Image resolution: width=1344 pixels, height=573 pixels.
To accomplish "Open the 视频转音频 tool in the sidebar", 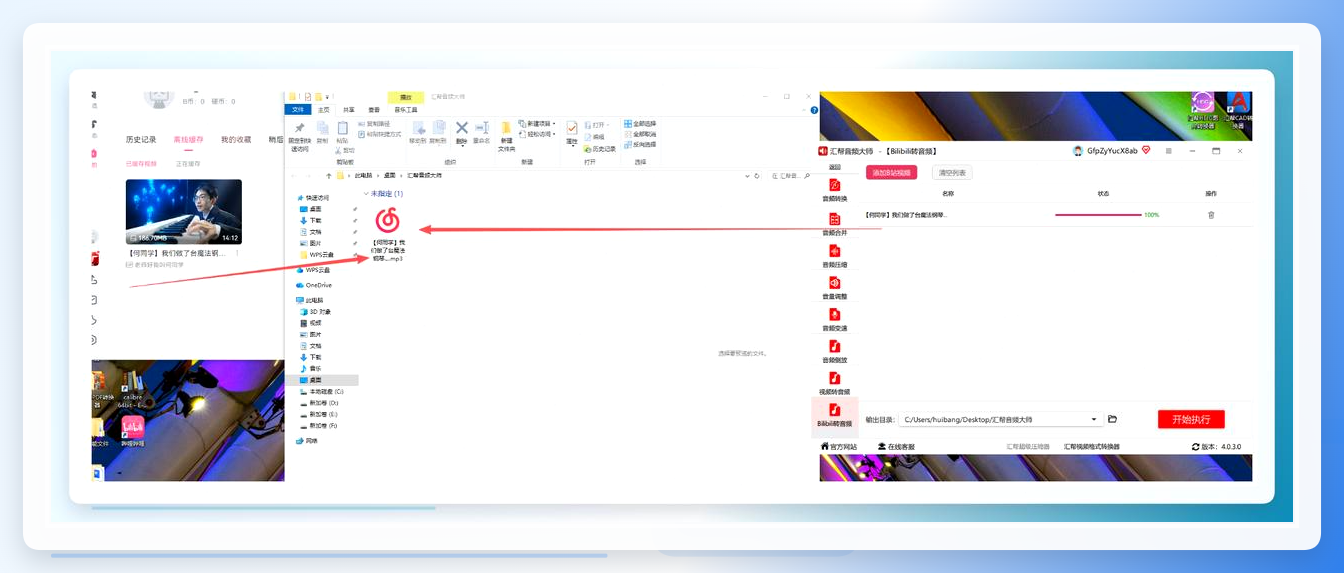I will point(834,383).
